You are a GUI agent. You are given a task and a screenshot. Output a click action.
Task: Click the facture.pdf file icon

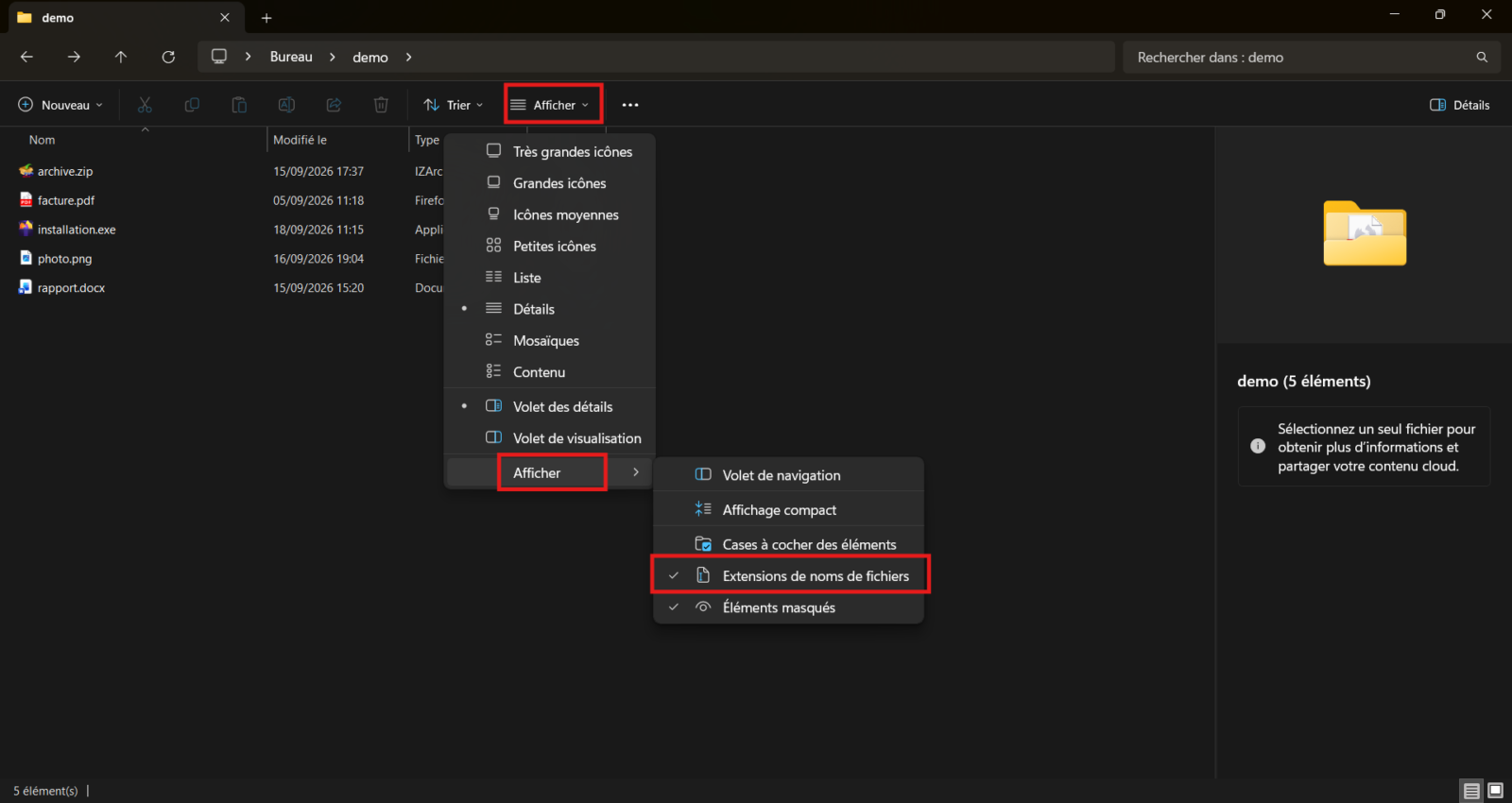(26, 200)
